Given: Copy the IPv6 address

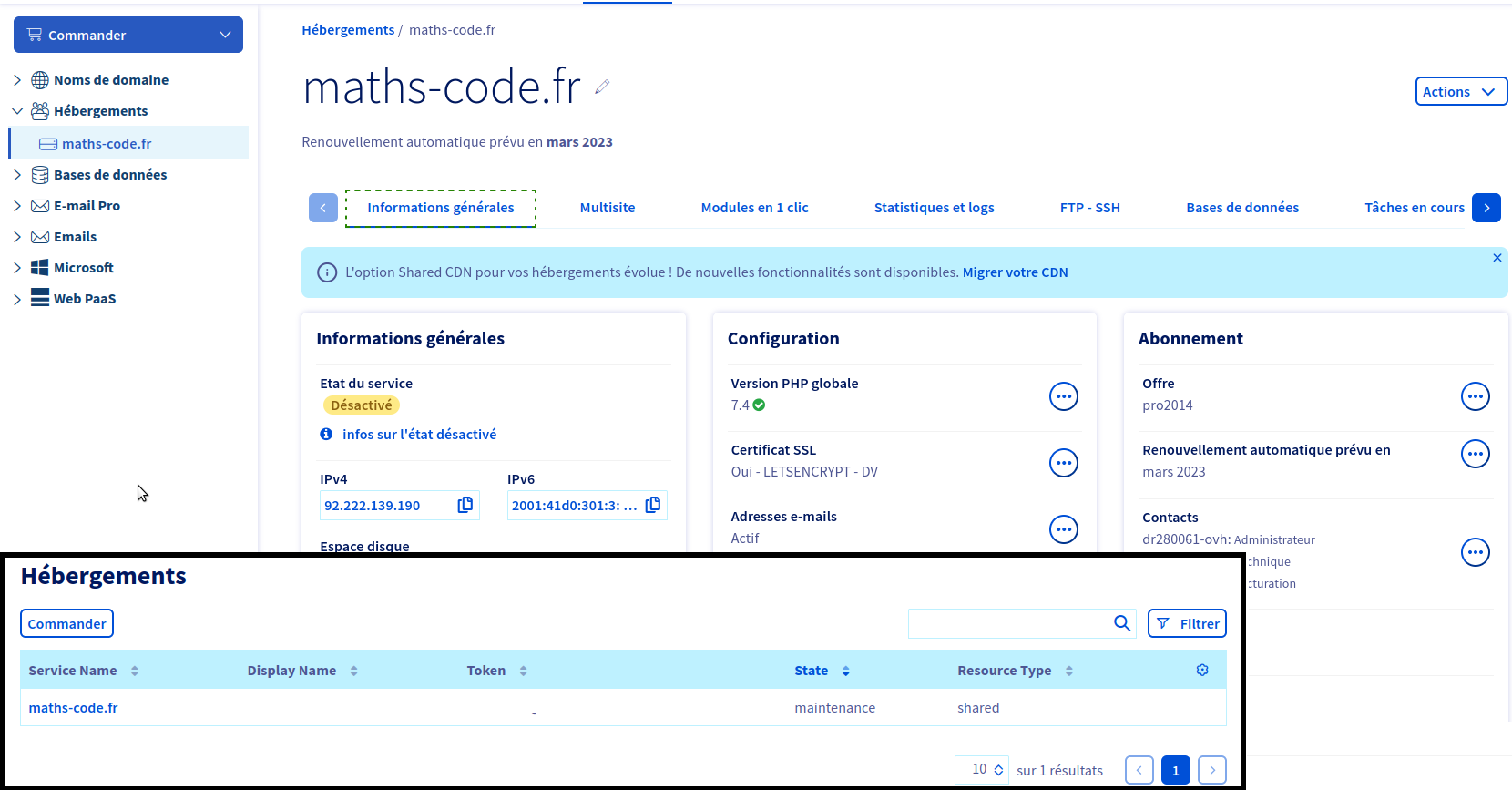Looking at the screenshot, I should pyautogui.click(x=653, y=505).
